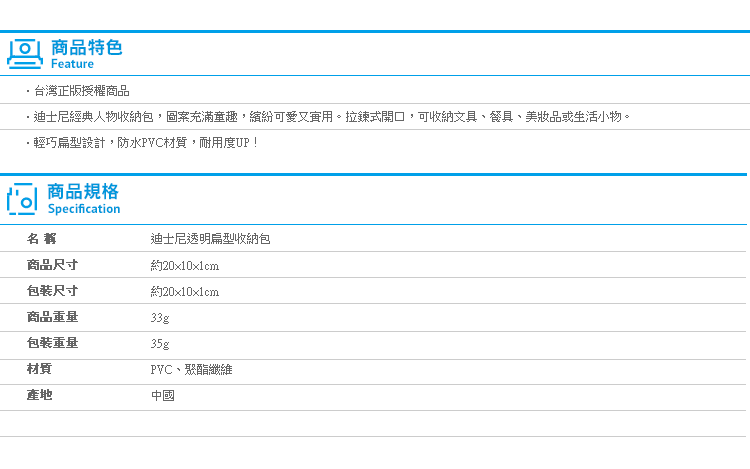Click the 中國 origin value

click(163, 395)
